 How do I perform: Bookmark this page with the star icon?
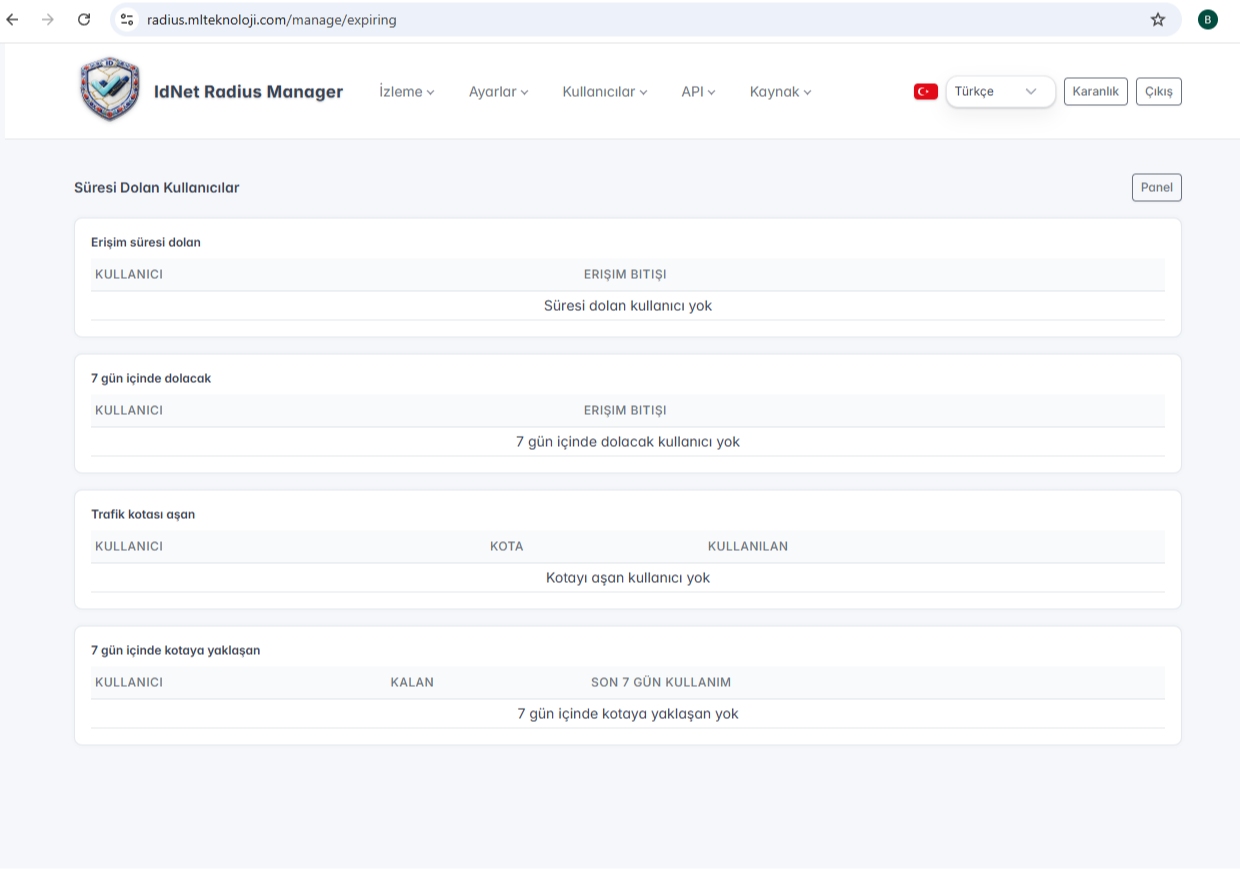pos(1157,19)
